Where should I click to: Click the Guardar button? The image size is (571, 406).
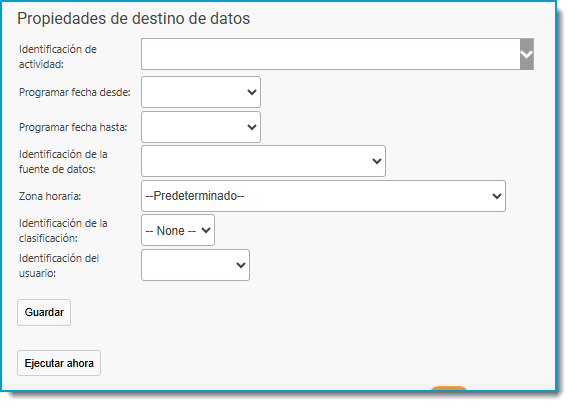(44, 312)
